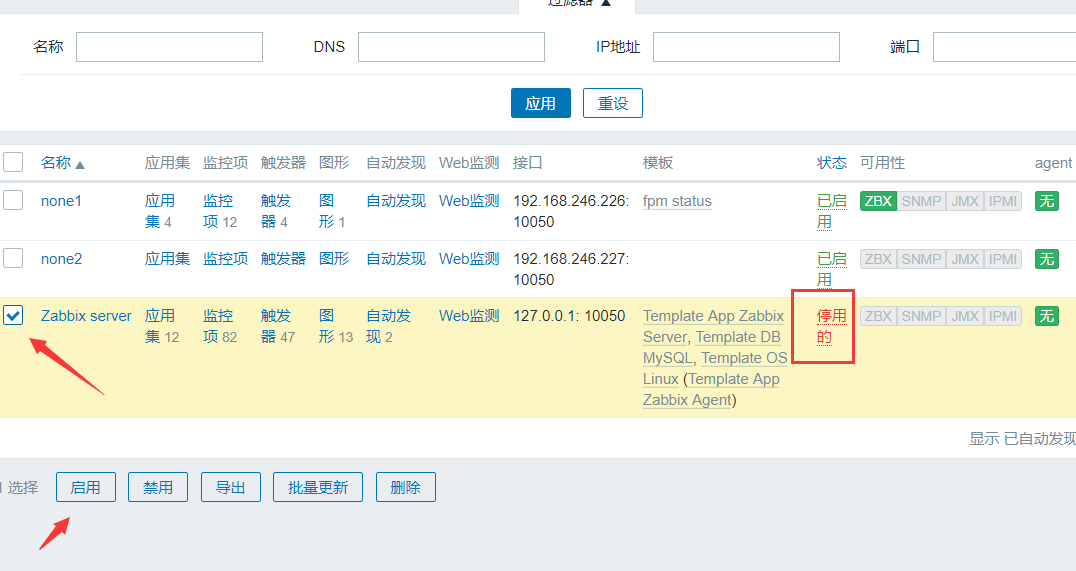The image size is (1076, 571).
Task: Open 触发器 47 for Zabbix server
Action: [278, 326]
